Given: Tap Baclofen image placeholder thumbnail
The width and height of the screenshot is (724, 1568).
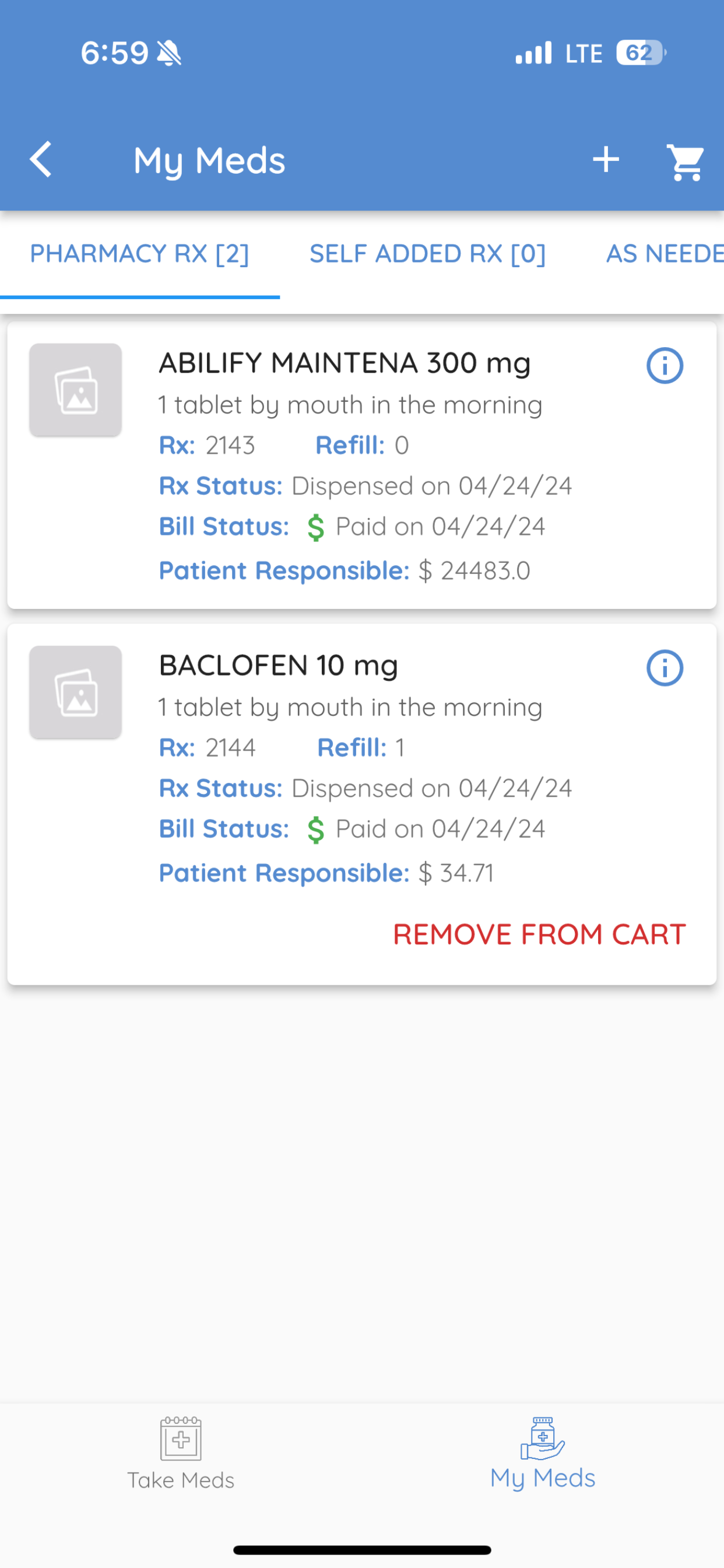Looking at the screenshot, I should 75,692.
